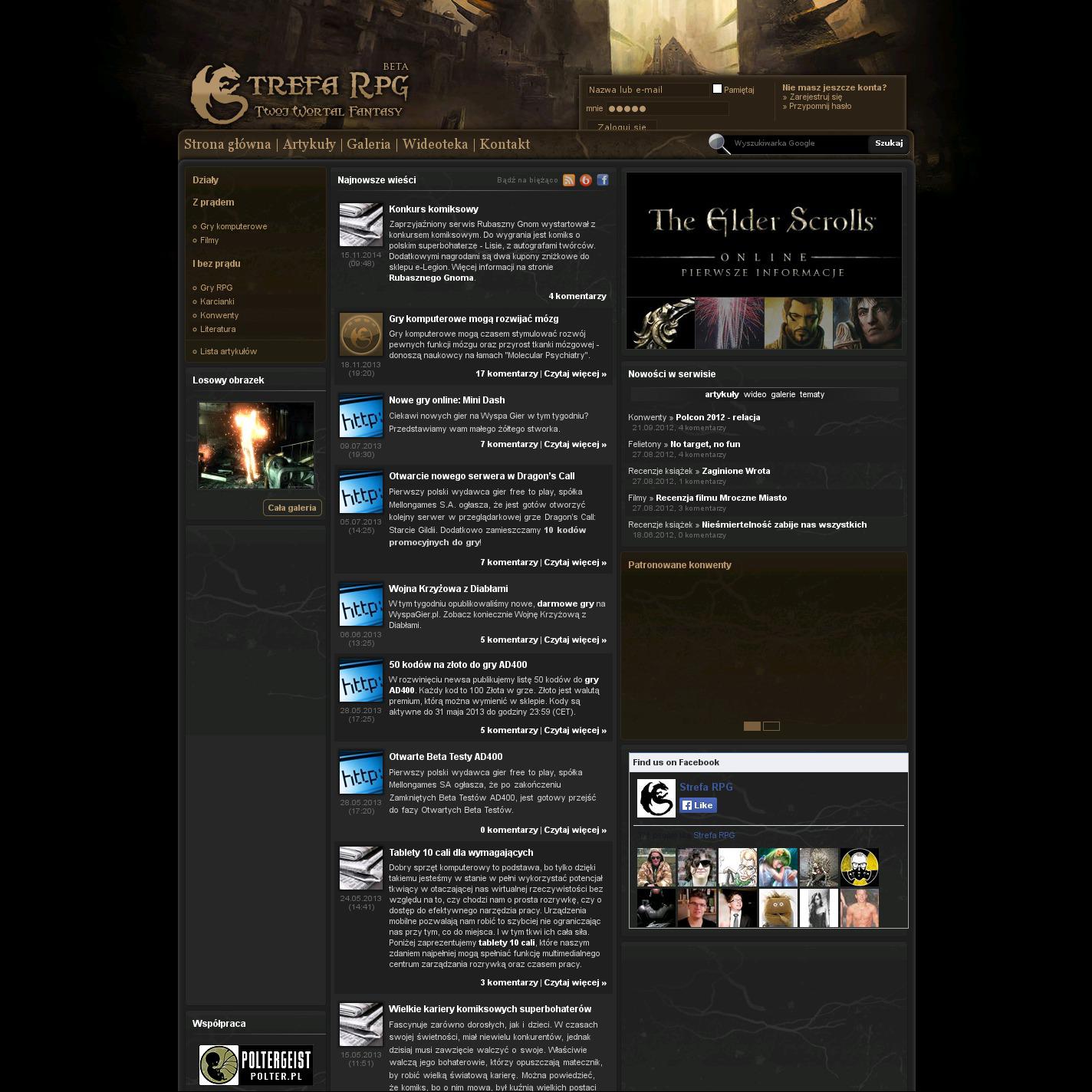The width and height of the screenshot is (1092, 1092).
Task: Open Artykuły in the main navigation
Action: click(309, 144)
